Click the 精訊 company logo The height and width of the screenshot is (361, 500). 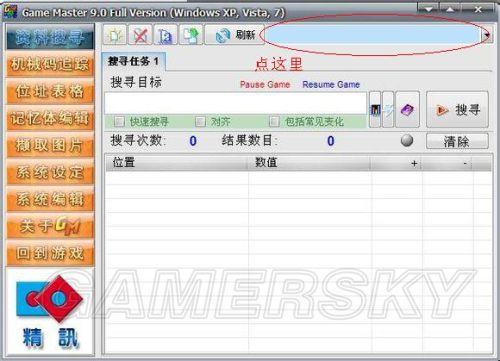pyautogui.click(x=50, y=312)
